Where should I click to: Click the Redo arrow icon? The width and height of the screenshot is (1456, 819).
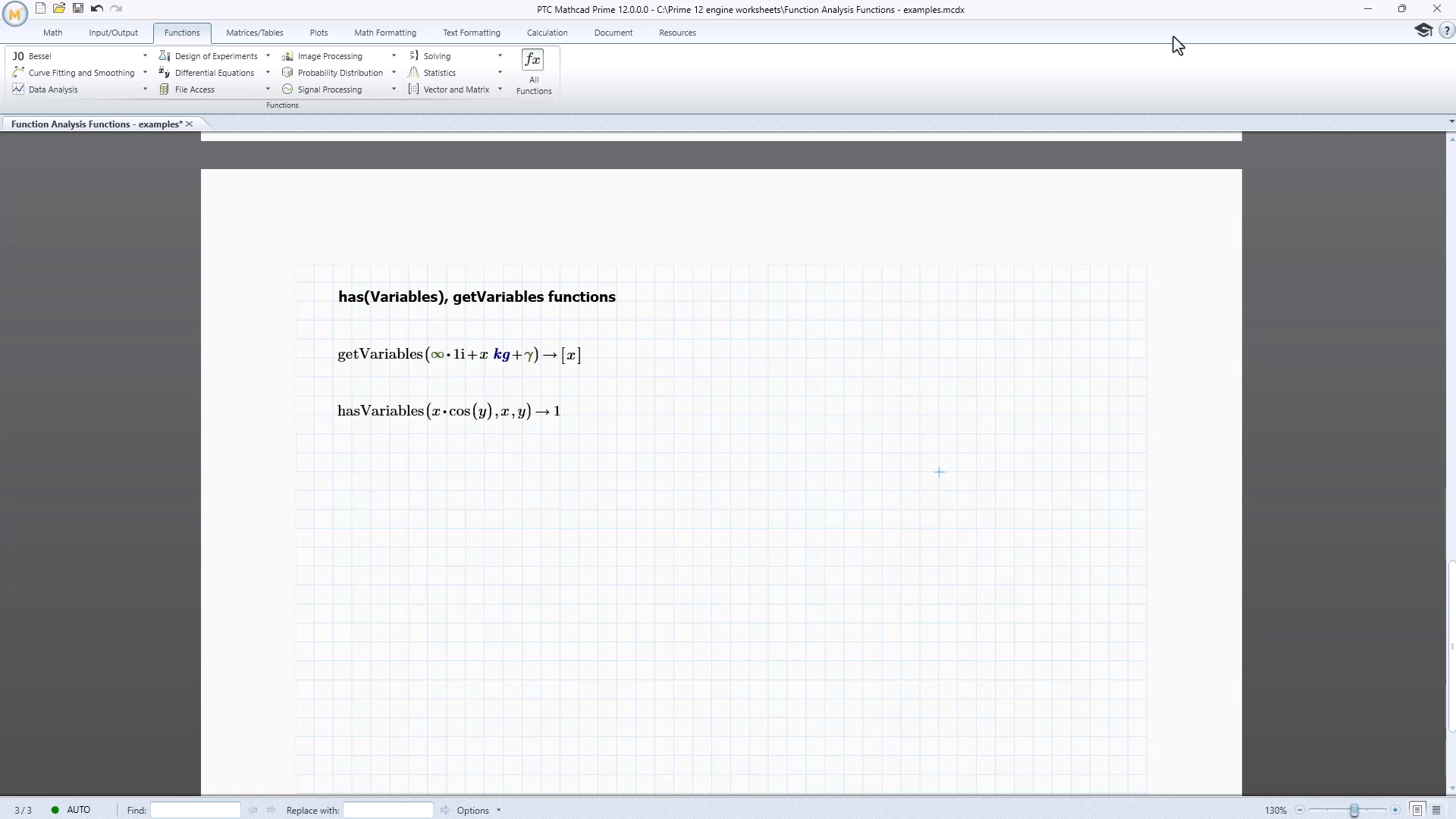tap(116, 8)
